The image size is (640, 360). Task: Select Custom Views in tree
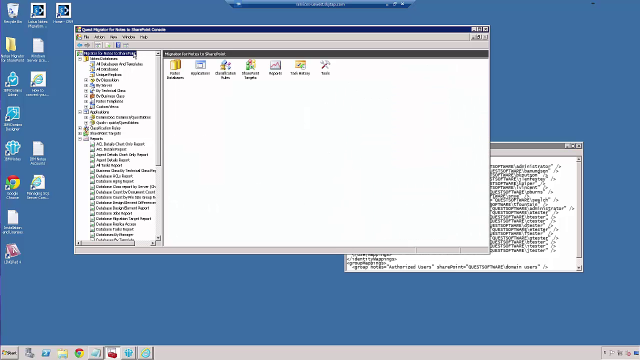point(107,107)
